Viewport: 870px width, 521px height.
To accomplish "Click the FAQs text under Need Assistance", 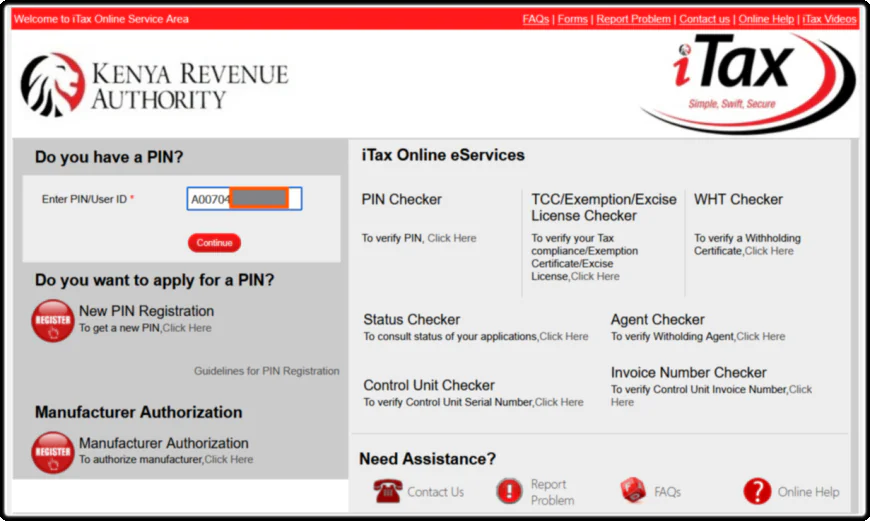I will click(667, 492).
